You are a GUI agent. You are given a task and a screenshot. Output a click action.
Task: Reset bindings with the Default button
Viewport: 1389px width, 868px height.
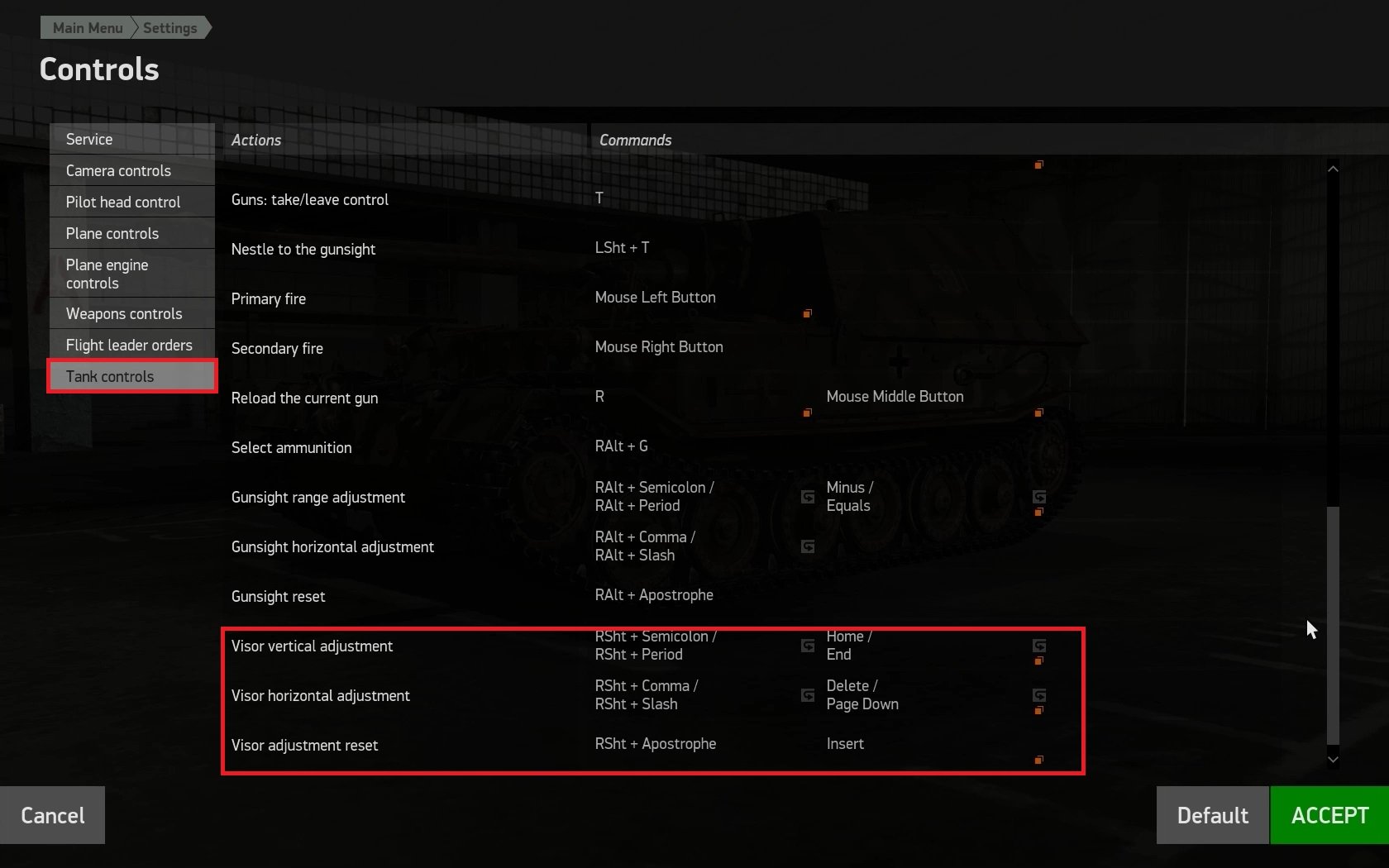pos(1212,815)
